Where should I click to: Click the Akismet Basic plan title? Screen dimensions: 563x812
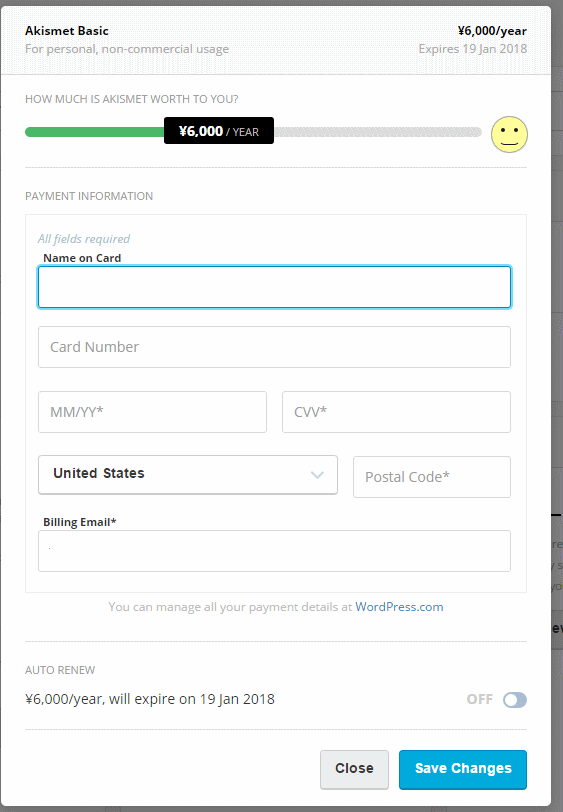point(67,31)
